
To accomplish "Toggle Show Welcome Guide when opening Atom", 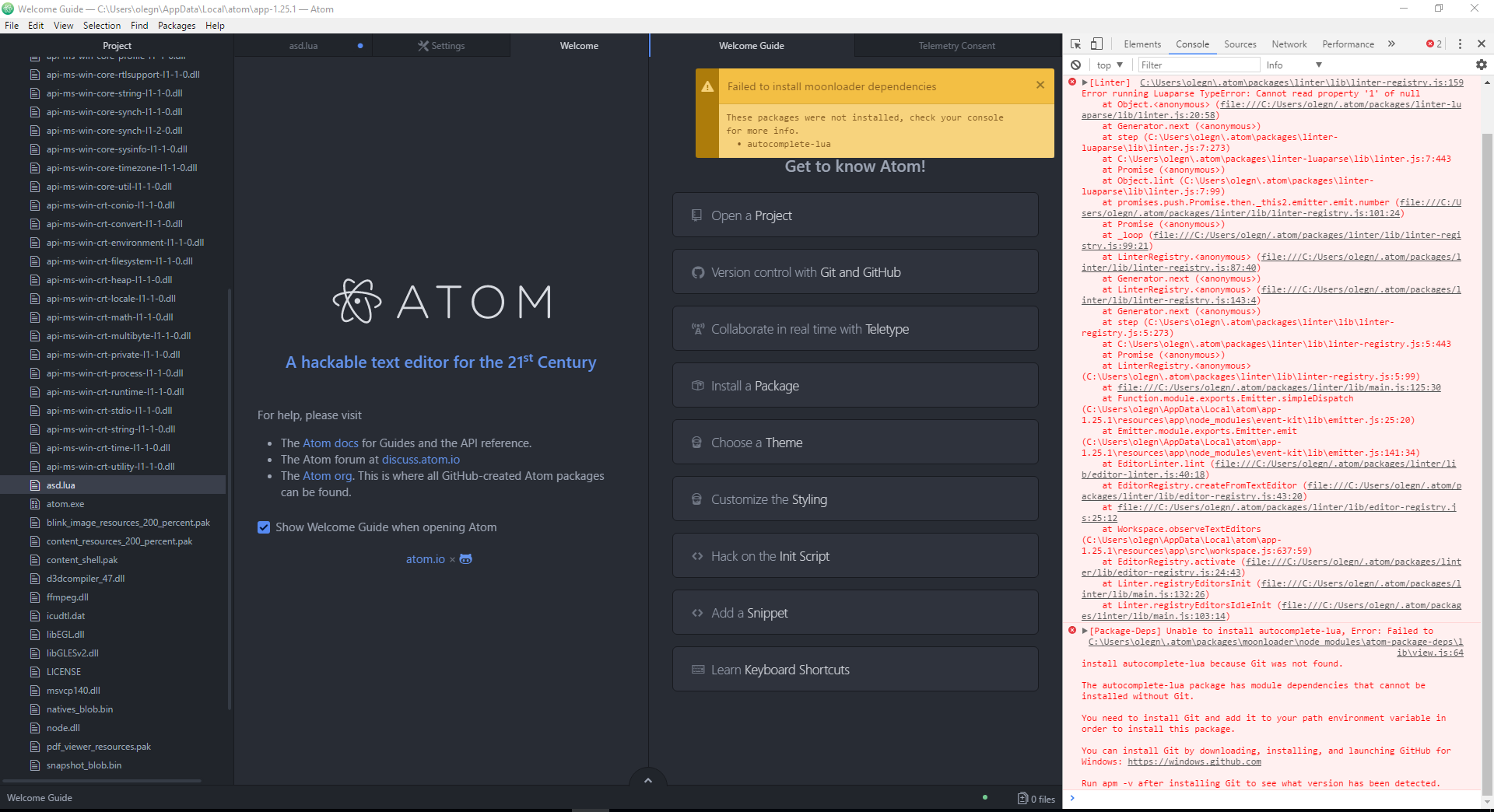I will click(264, 527).
